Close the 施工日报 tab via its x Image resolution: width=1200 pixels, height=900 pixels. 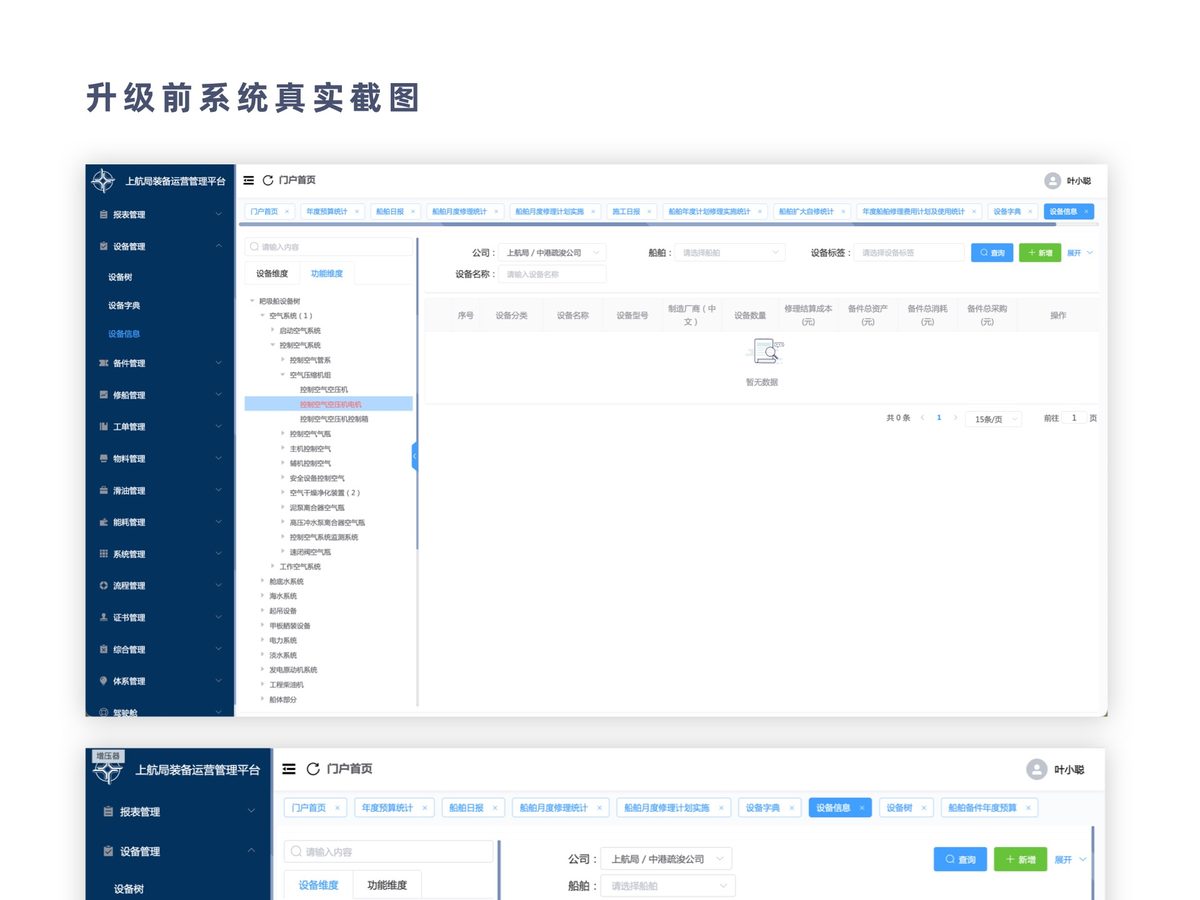[650, 212]
